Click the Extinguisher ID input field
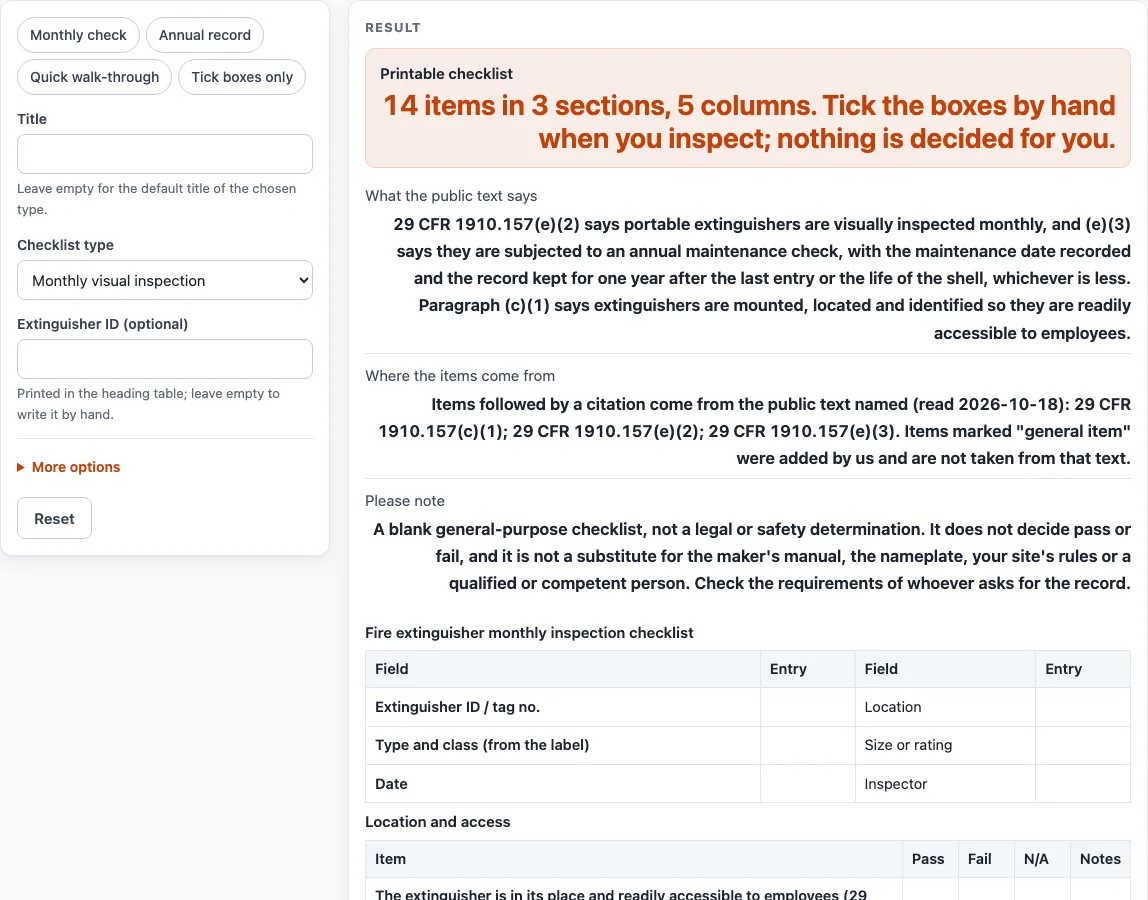 point(165,359)
